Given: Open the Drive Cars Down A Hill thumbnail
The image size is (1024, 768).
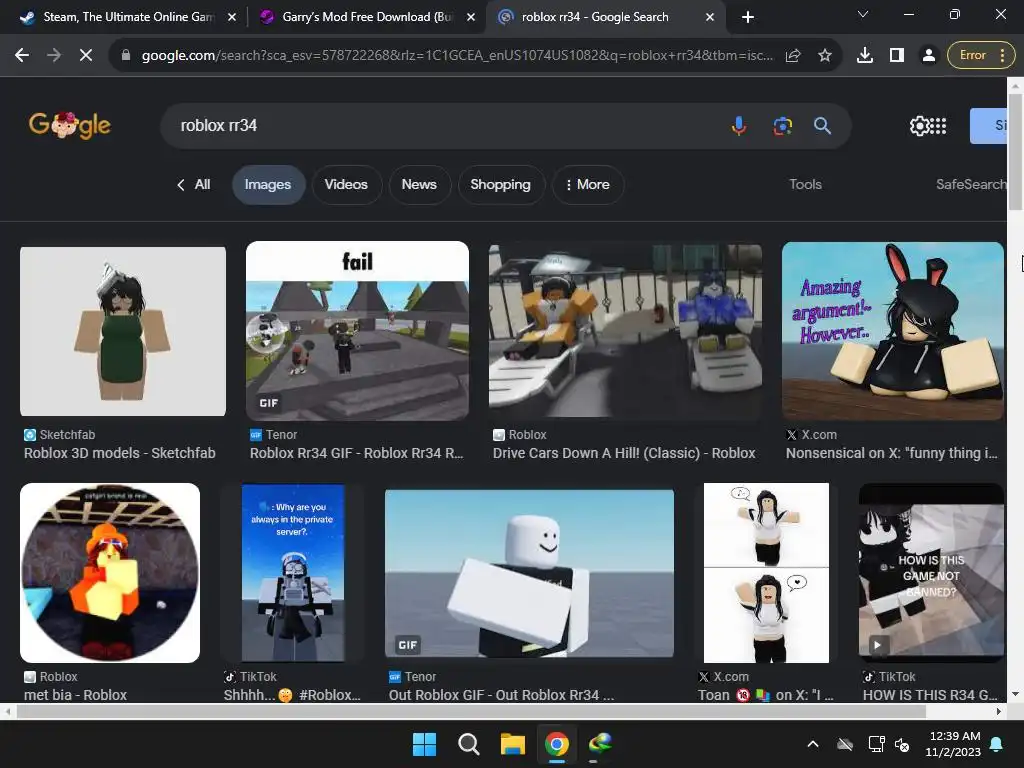Looking at the screenshot, I should click(625, 331).
